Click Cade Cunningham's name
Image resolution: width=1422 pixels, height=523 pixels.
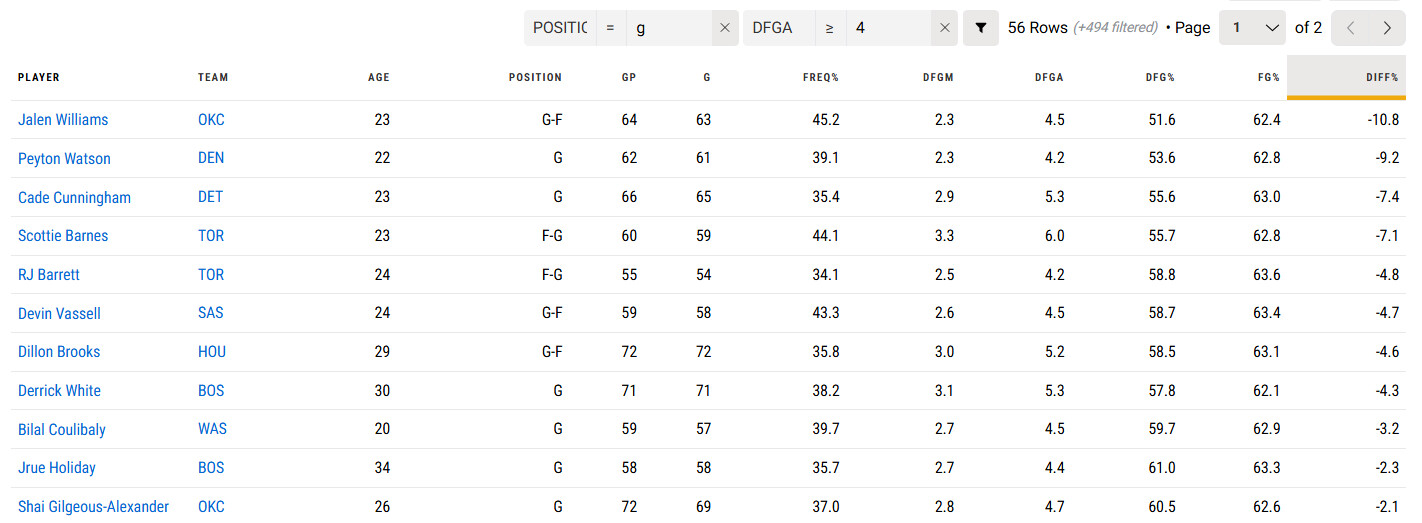click(74, 198)
